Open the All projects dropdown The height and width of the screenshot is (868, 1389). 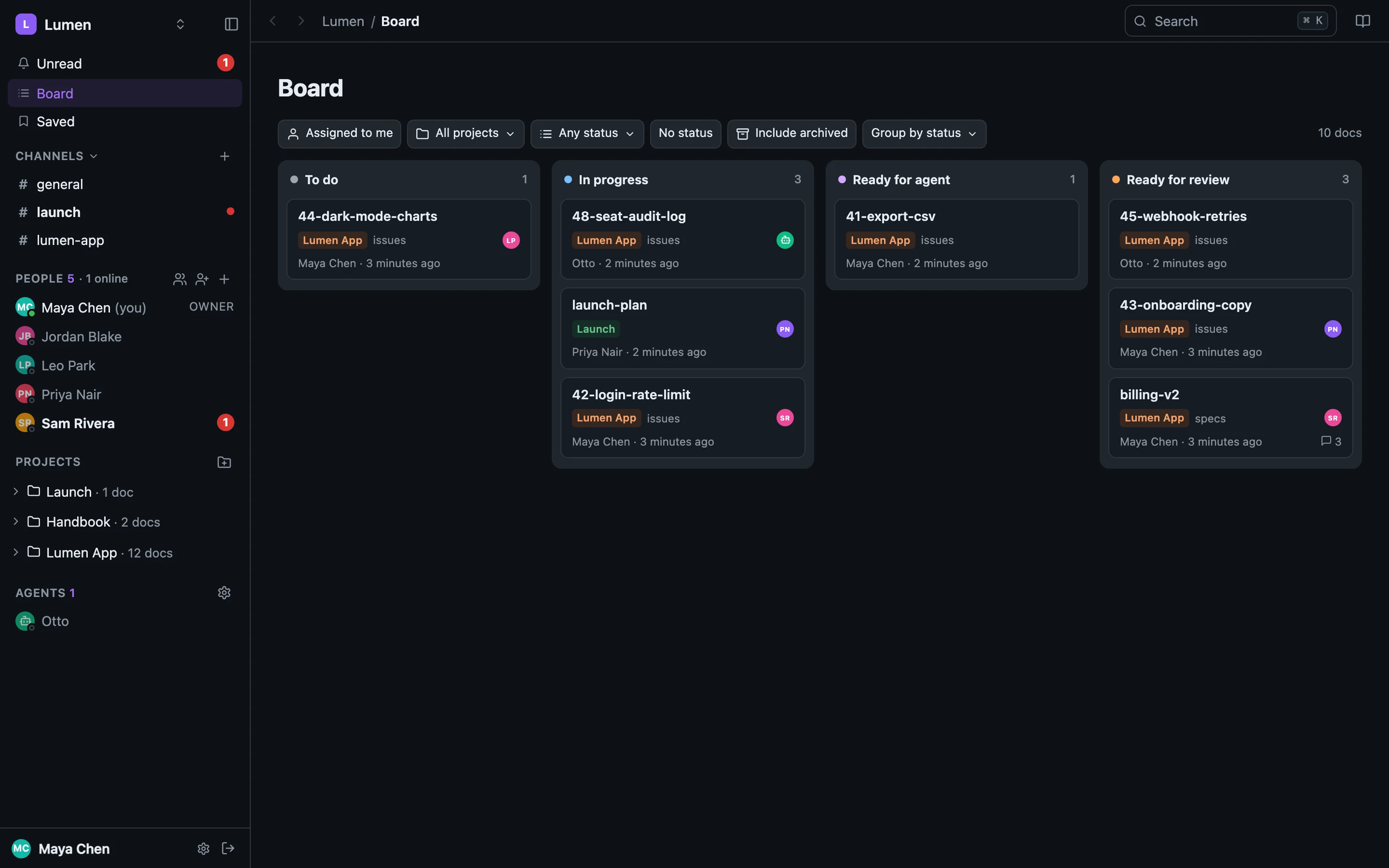click(465, 133)
